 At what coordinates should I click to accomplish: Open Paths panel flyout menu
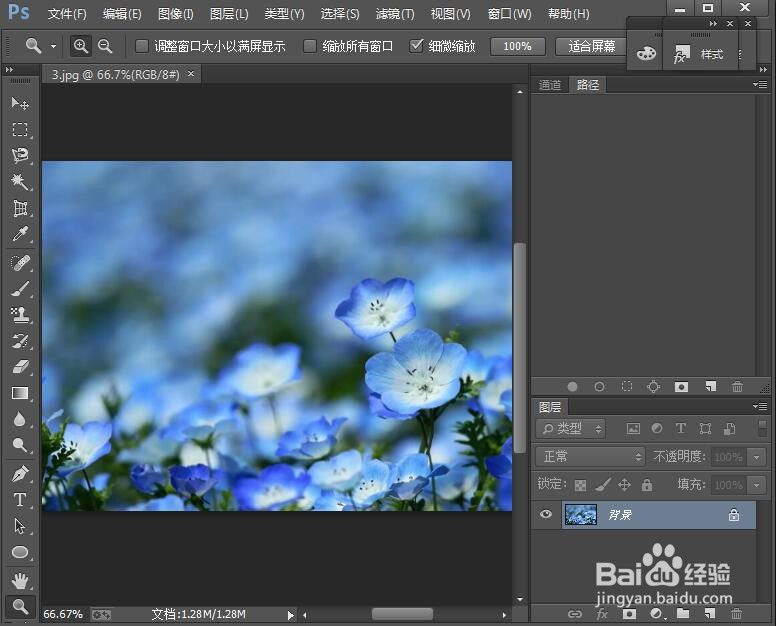(760, 85)
